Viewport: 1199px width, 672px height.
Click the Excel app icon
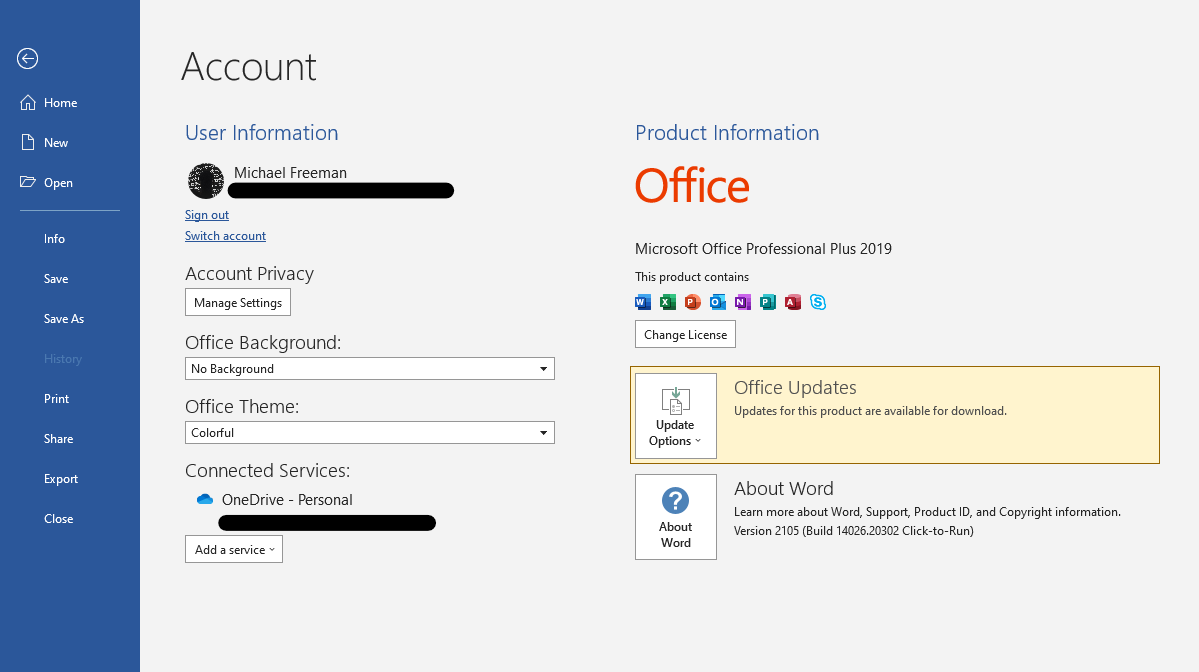click(x=668, y=302)
